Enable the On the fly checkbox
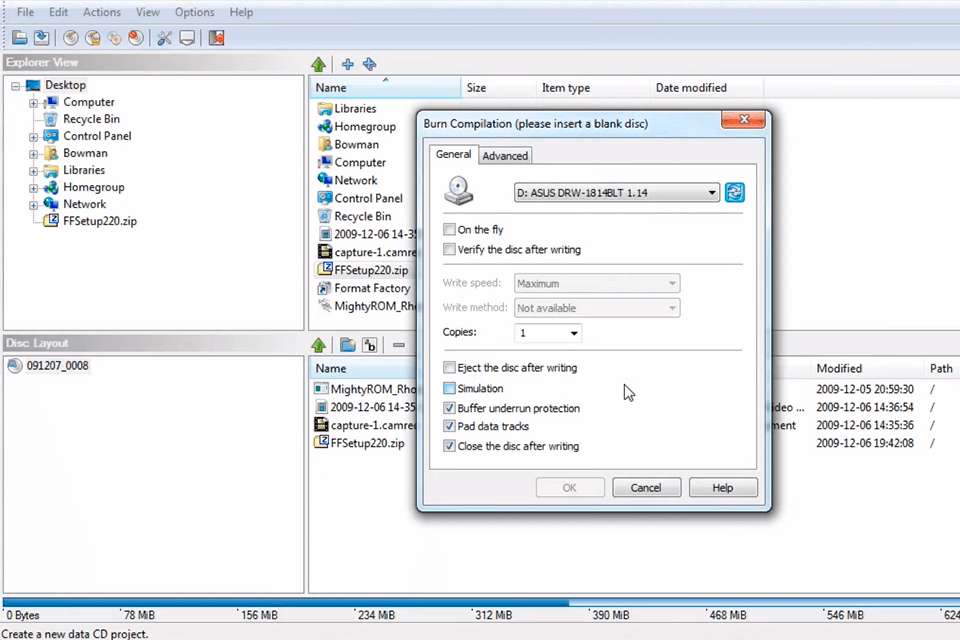This screenshot has width=960, height=640. point(450,230)
